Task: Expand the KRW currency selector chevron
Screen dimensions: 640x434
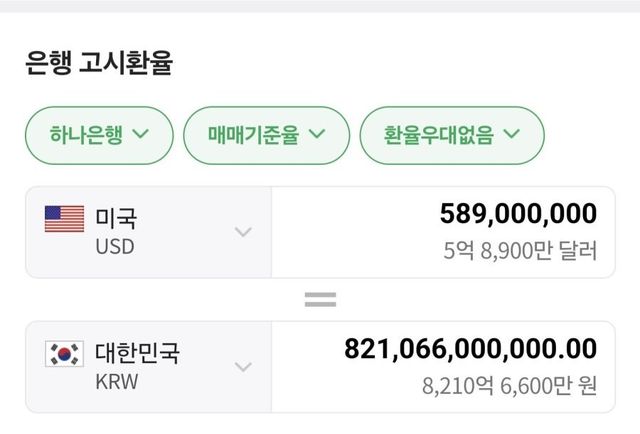Action: (243, 367)
